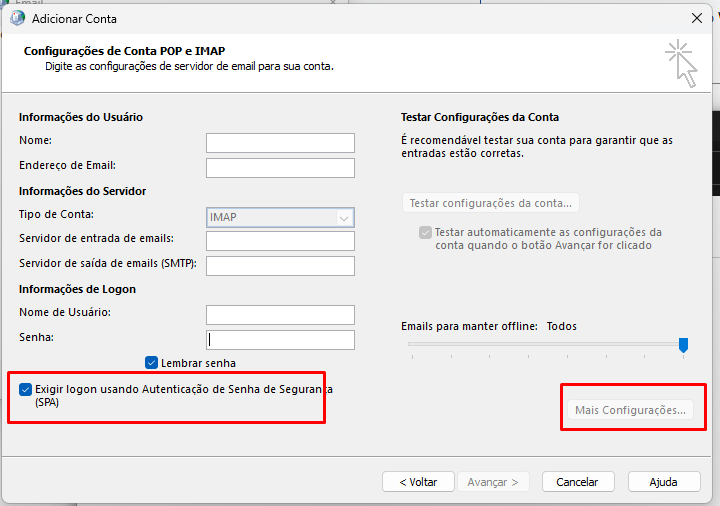Focus the Endereço de Email field
The width and height of the screenshot is (720, 506).
click(280, 168)
